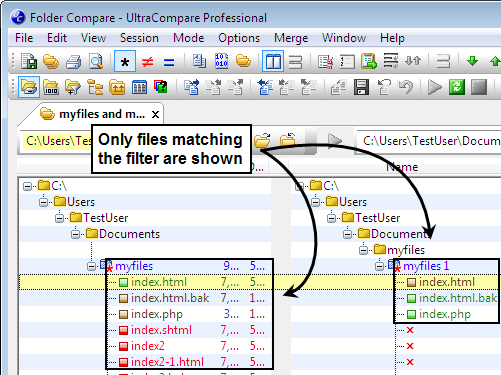Click the green Refresh compare icon

point(457,87)
